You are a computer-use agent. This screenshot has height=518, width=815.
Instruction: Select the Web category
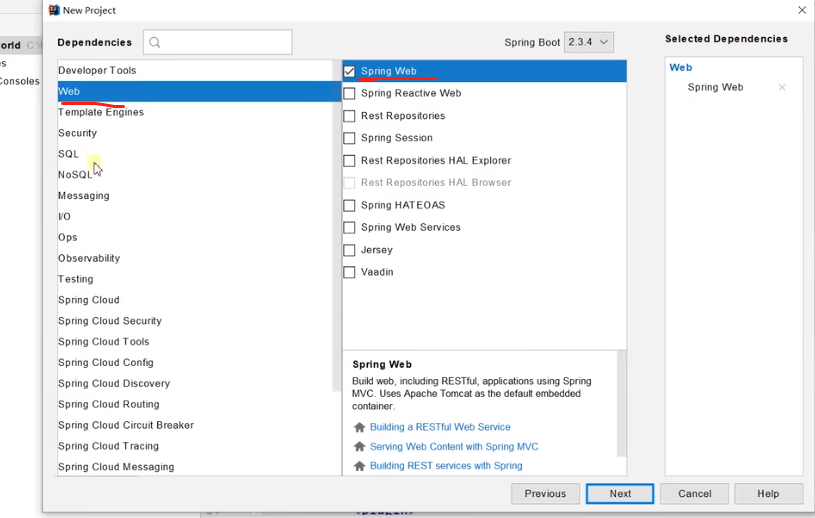pyautogui.click(x=199, y=91)
